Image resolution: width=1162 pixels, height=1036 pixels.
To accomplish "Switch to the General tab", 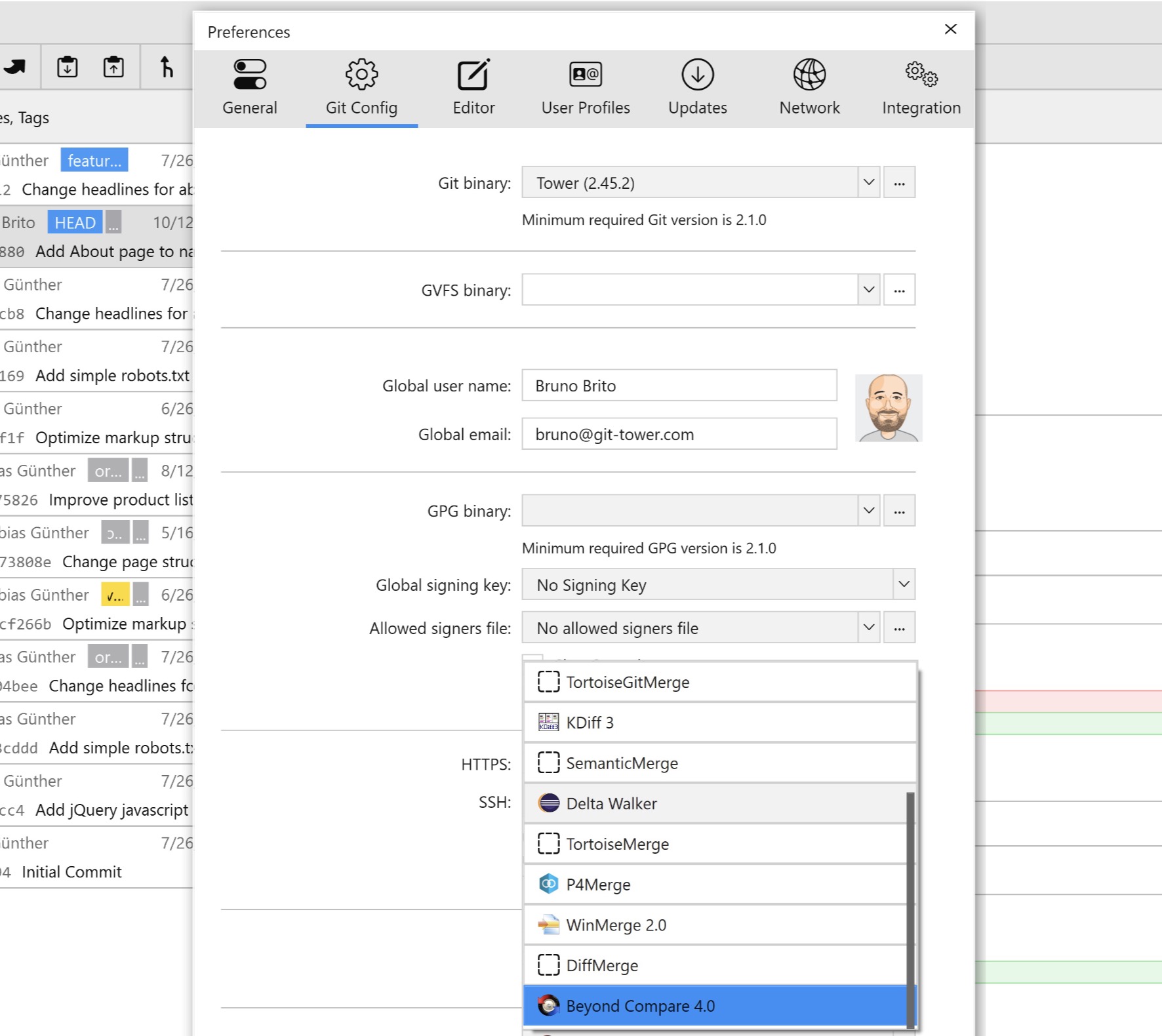I will [250, 87].
